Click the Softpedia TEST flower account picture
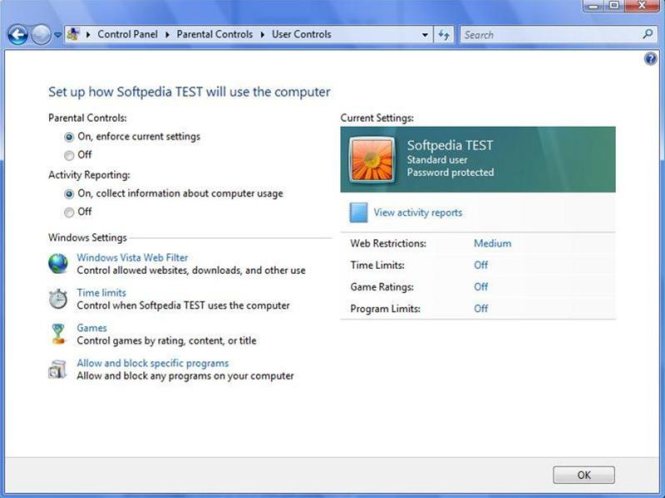The width and height of the screenshot is (665, 498). [x=372, y=160]
